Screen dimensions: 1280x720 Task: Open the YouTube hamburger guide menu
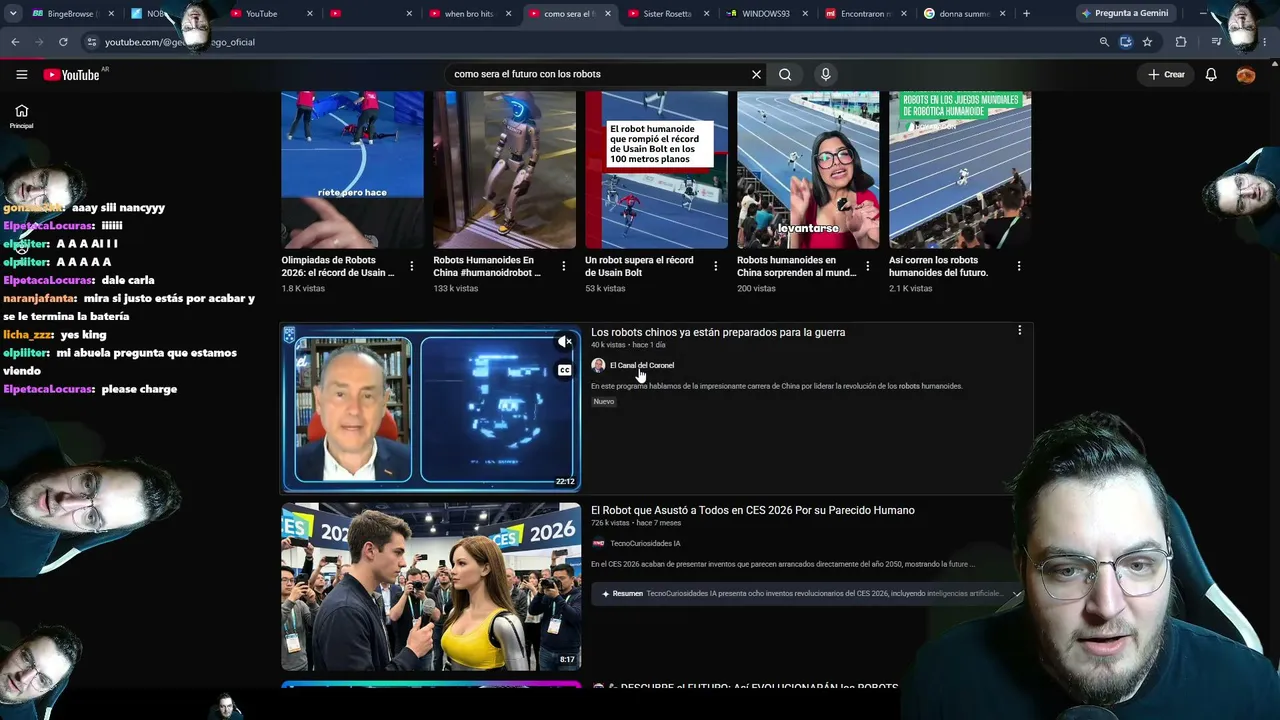tap(21, 74)
